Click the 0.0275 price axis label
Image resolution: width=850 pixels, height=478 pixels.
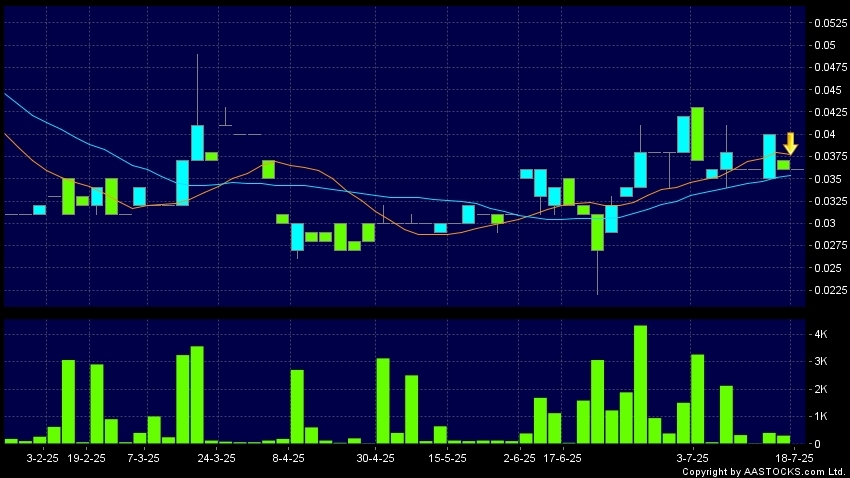(830, 245)
